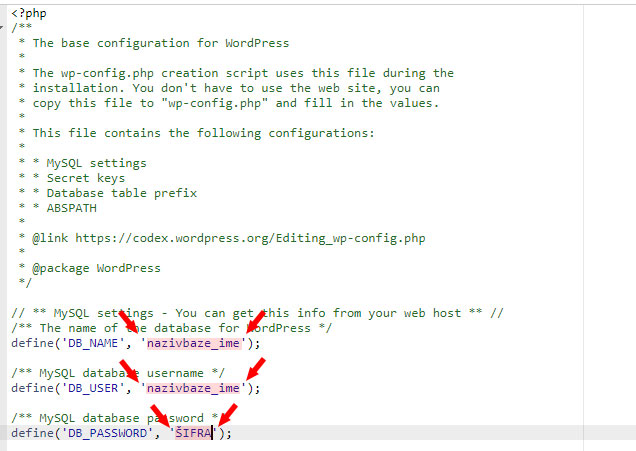Image resolution: width=636 pixels, height=451 pixels.
Task: Click the 'DB_PASSWORD' constant name
Action: 101,433
